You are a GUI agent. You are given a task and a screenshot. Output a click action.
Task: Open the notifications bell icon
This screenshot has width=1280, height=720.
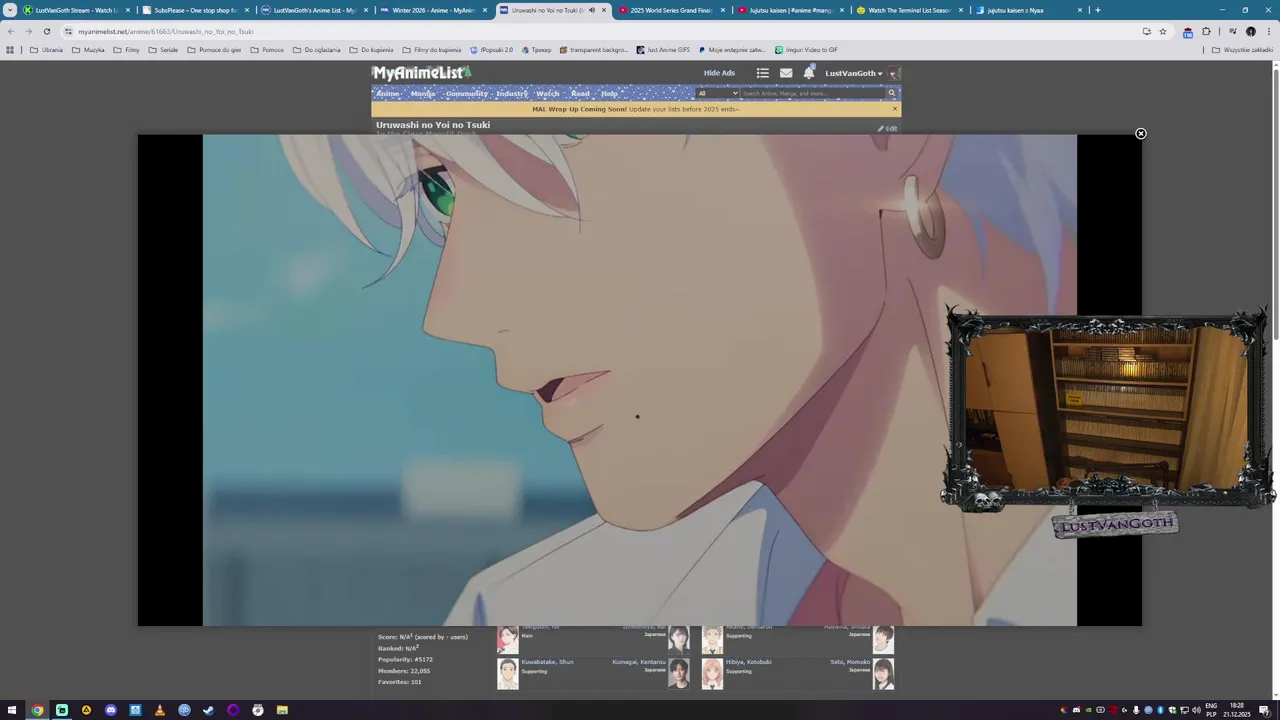[808, 73]
